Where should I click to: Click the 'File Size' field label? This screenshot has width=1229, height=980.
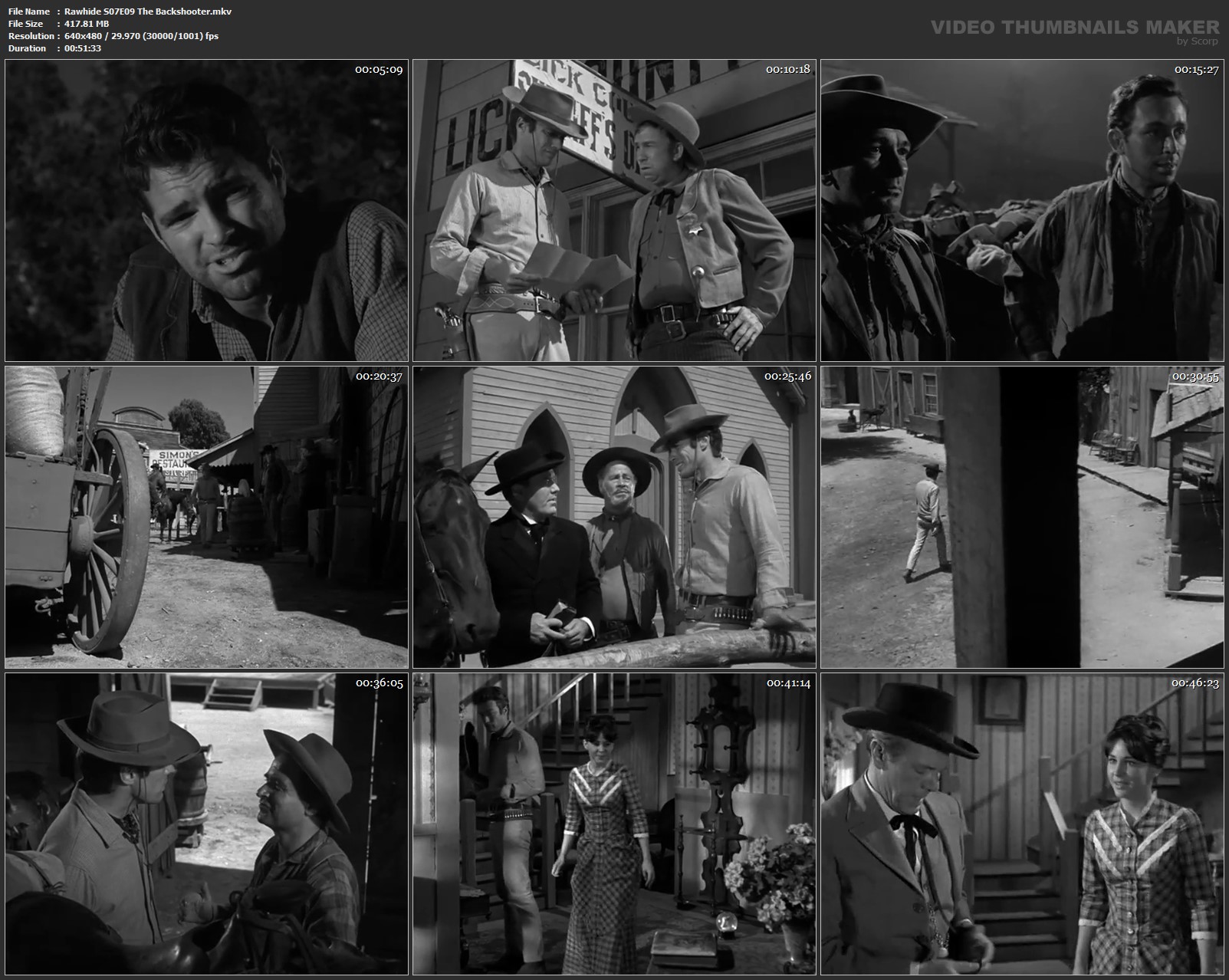click(28, 24)
